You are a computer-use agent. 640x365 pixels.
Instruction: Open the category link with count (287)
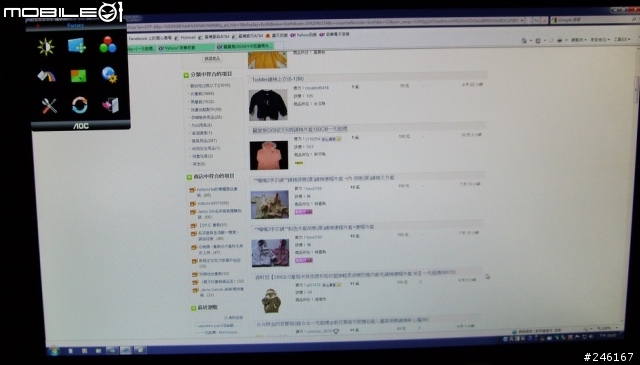[x=204, y=141]
